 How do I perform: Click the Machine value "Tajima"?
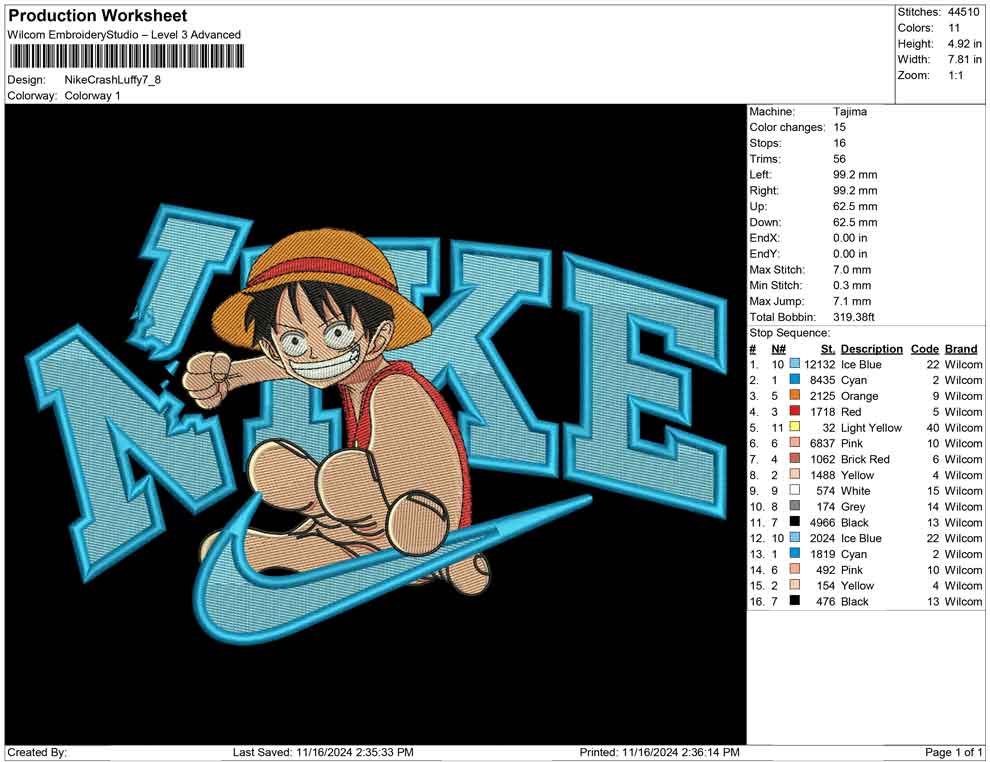[850, 112]
